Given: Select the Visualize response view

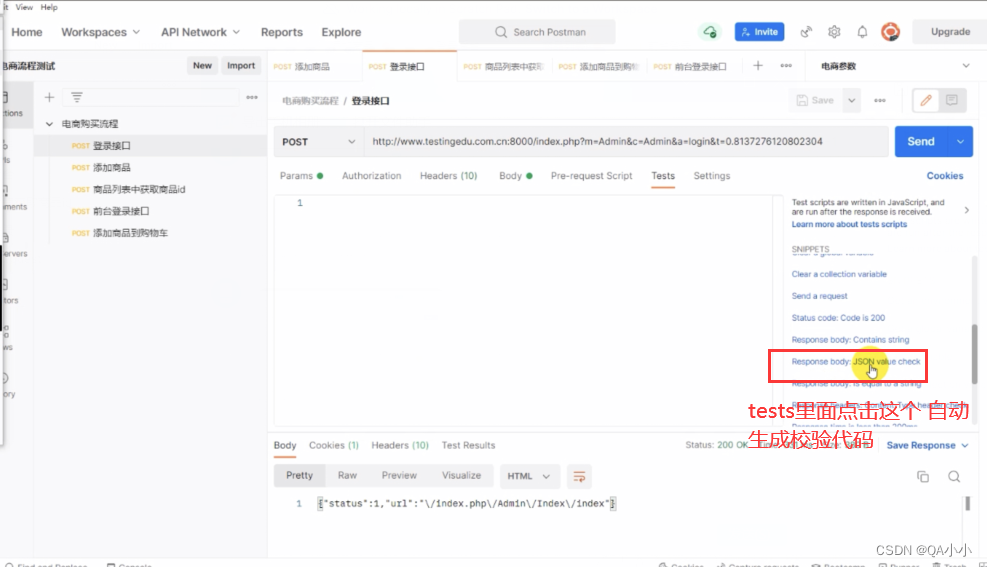Looking at the screenshot, I should point(461,476).
